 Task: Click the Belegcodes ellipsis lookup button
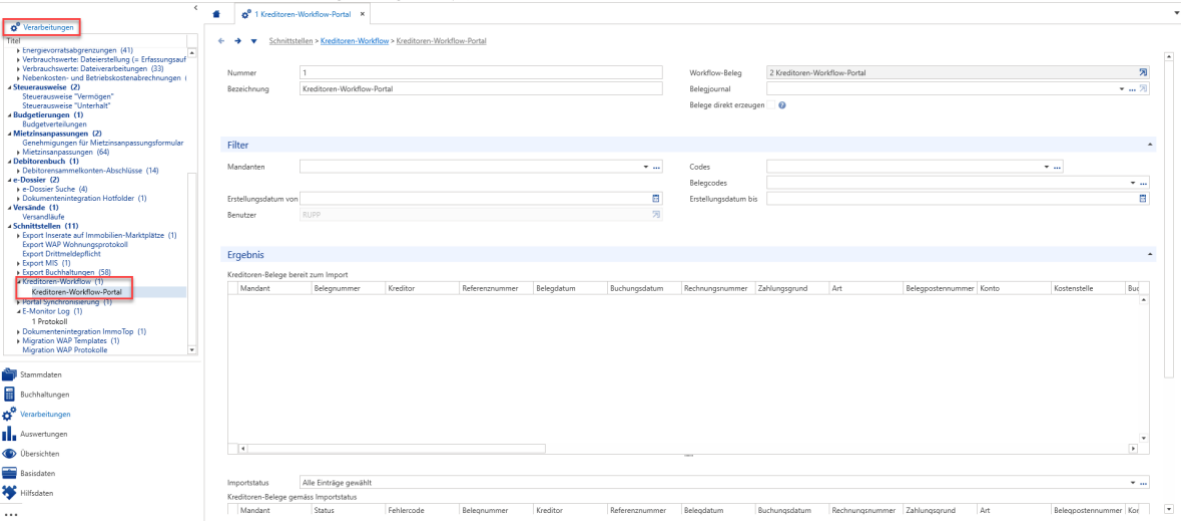(1143, 183)
